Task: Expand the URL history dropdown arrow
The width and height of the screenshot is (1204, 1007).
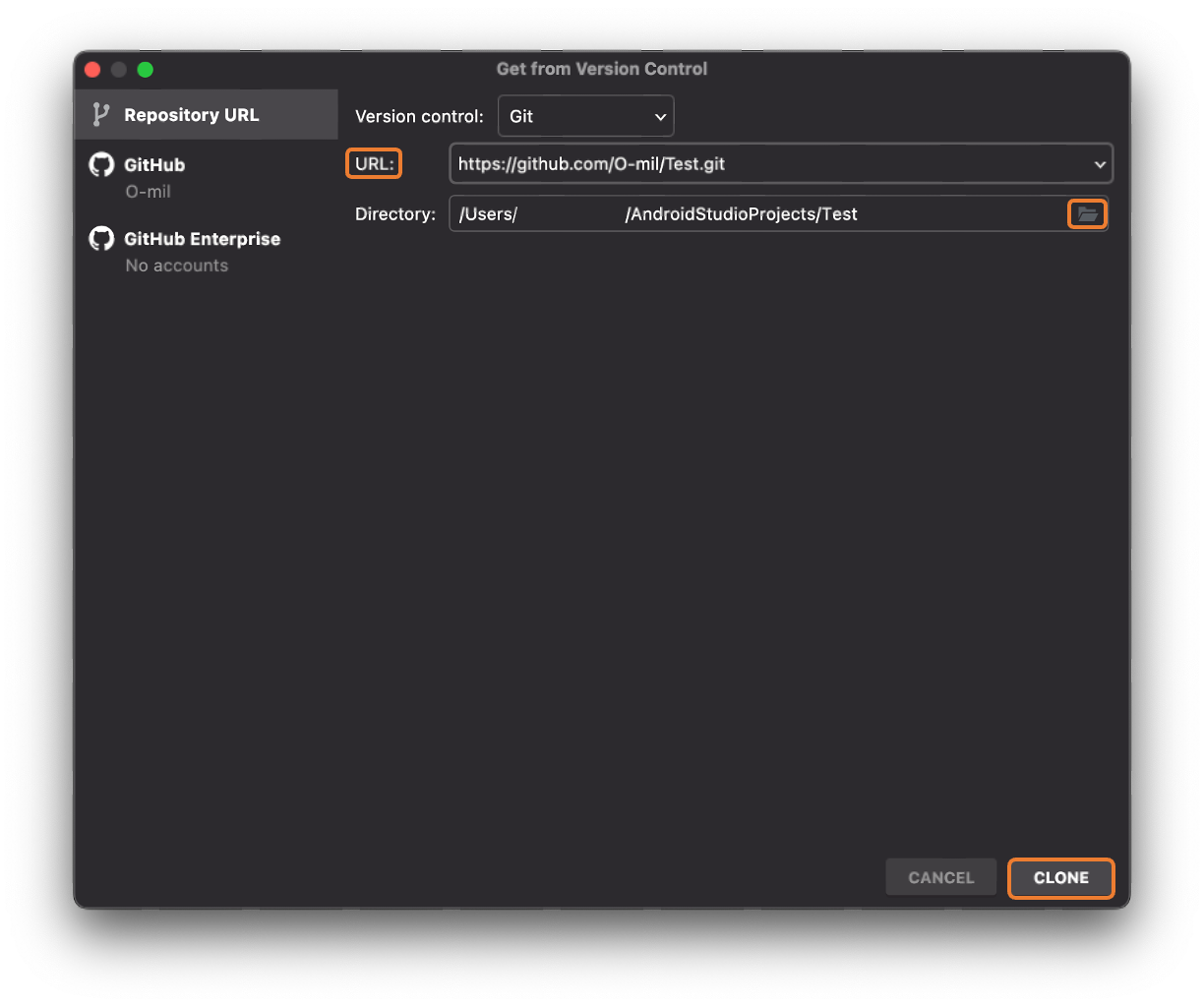Action: (1100, 164)
